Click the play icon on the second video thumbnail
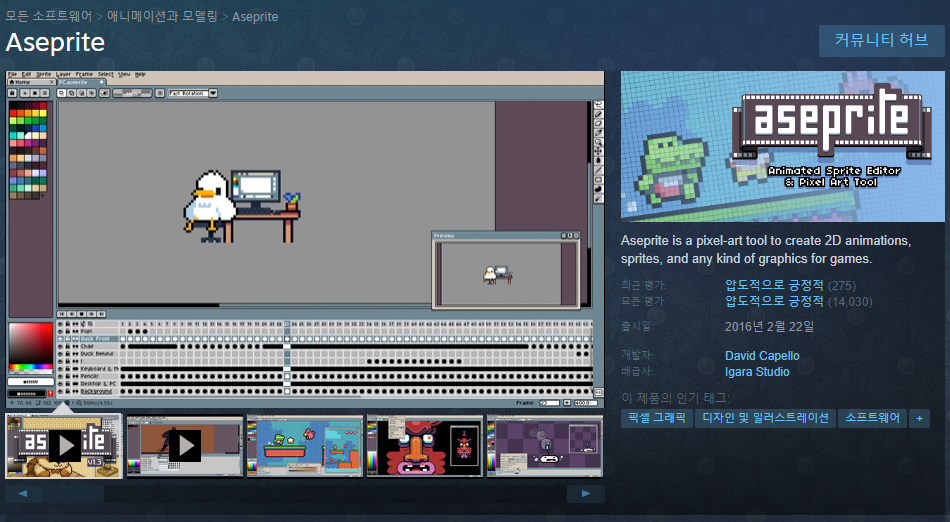This screenshot has height=522, width=950. click(x=185, y=446)
